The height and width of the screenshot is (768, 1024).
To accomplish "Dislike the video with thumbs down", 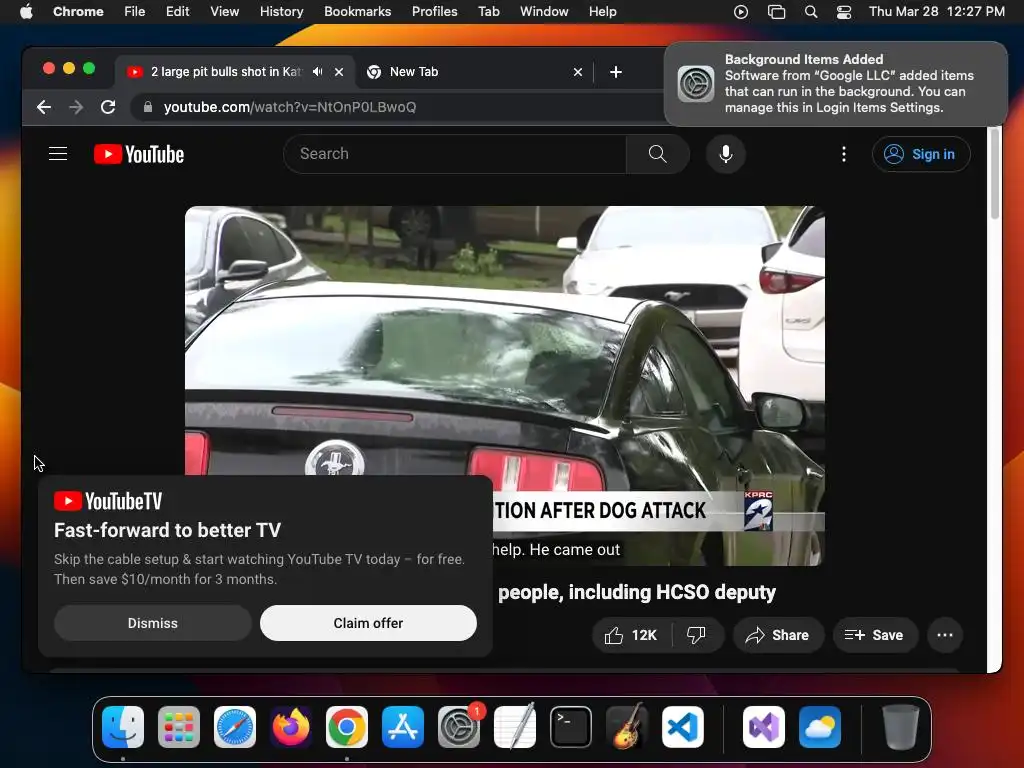I will tap(696, 635).
